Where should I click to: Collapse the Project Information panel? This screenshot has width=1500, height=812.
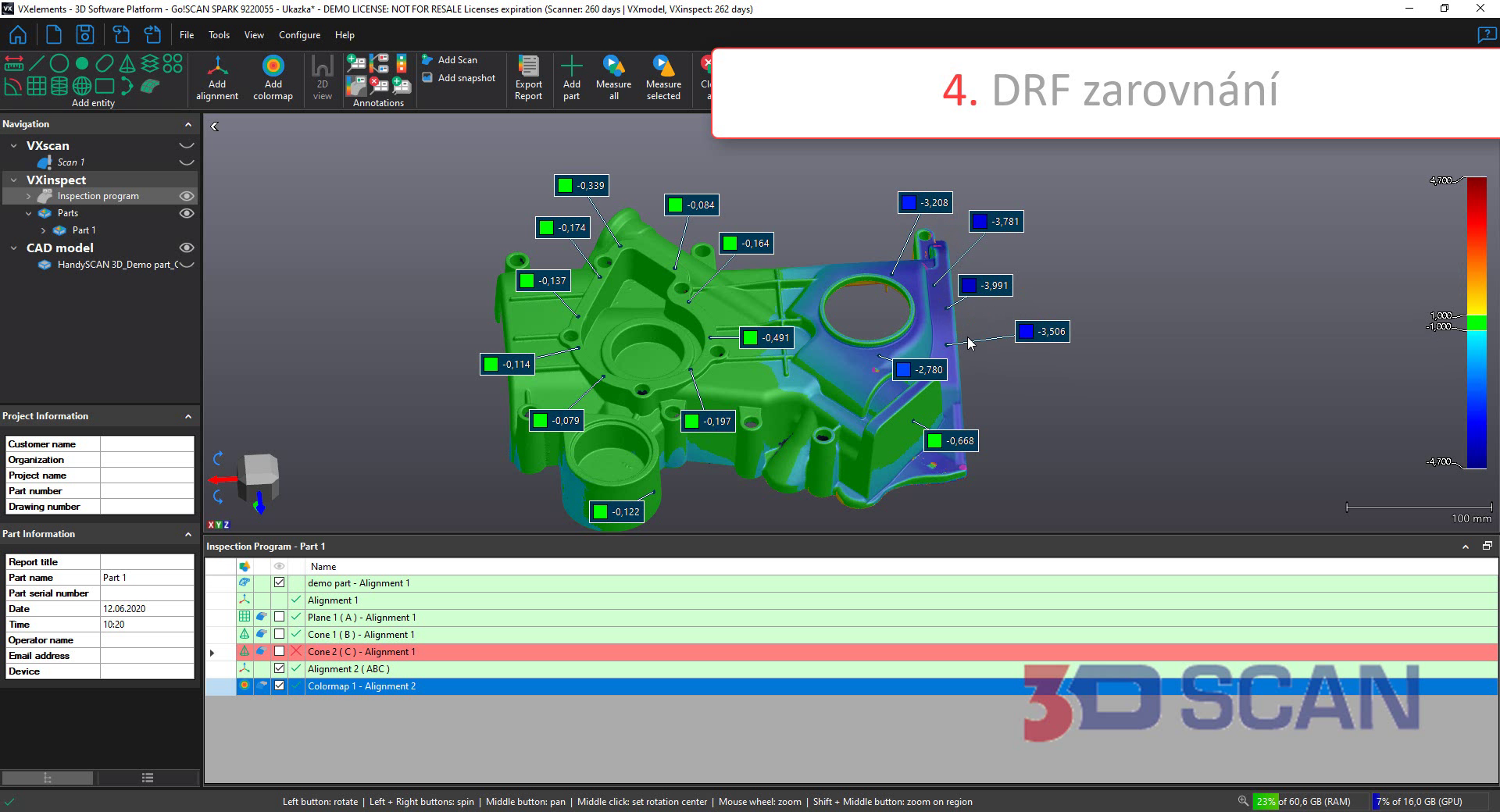(x=188, y=416)
